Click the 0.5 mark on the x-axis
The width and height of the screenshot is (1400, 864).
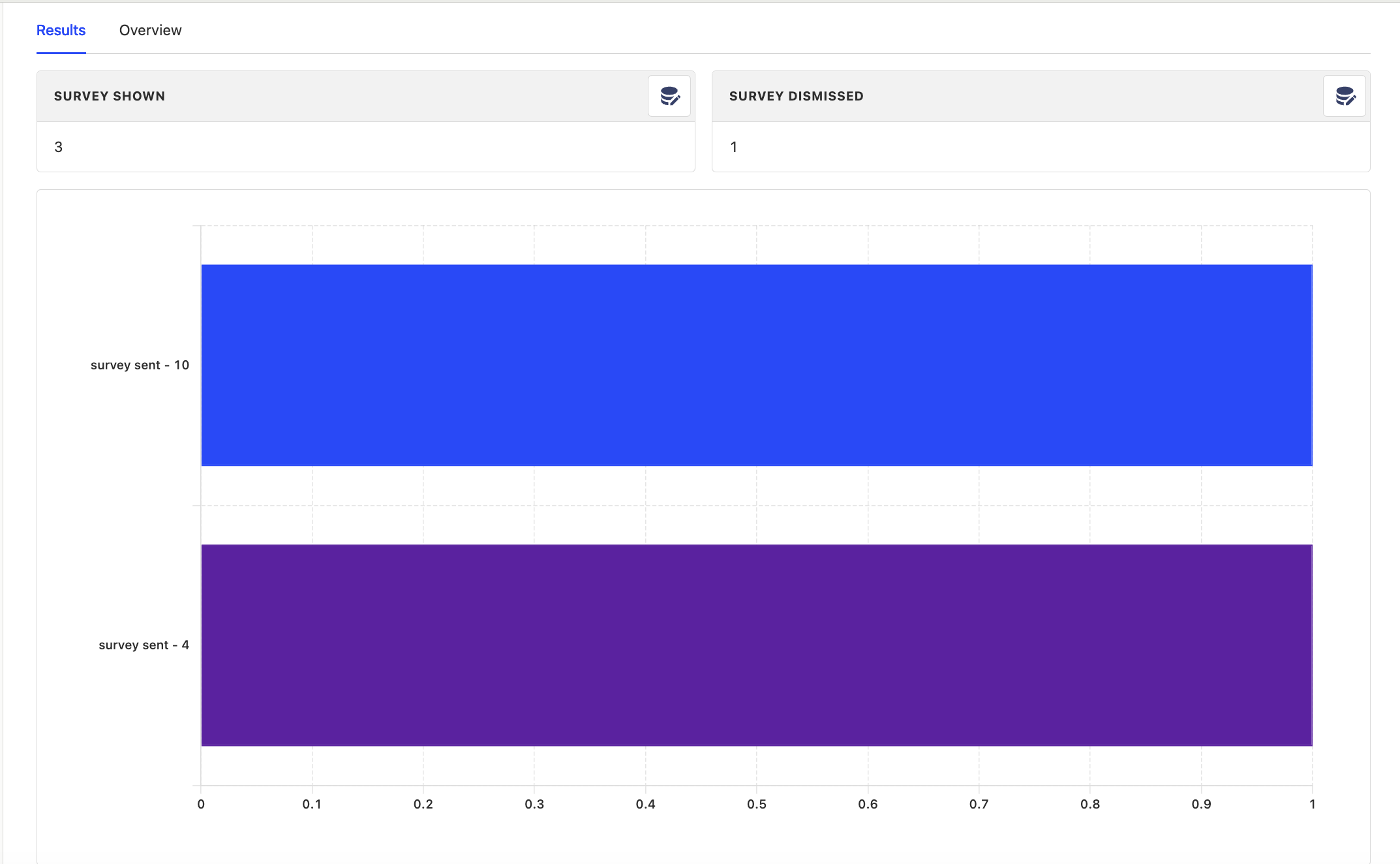pyautogui.click(x=757, y=805)
